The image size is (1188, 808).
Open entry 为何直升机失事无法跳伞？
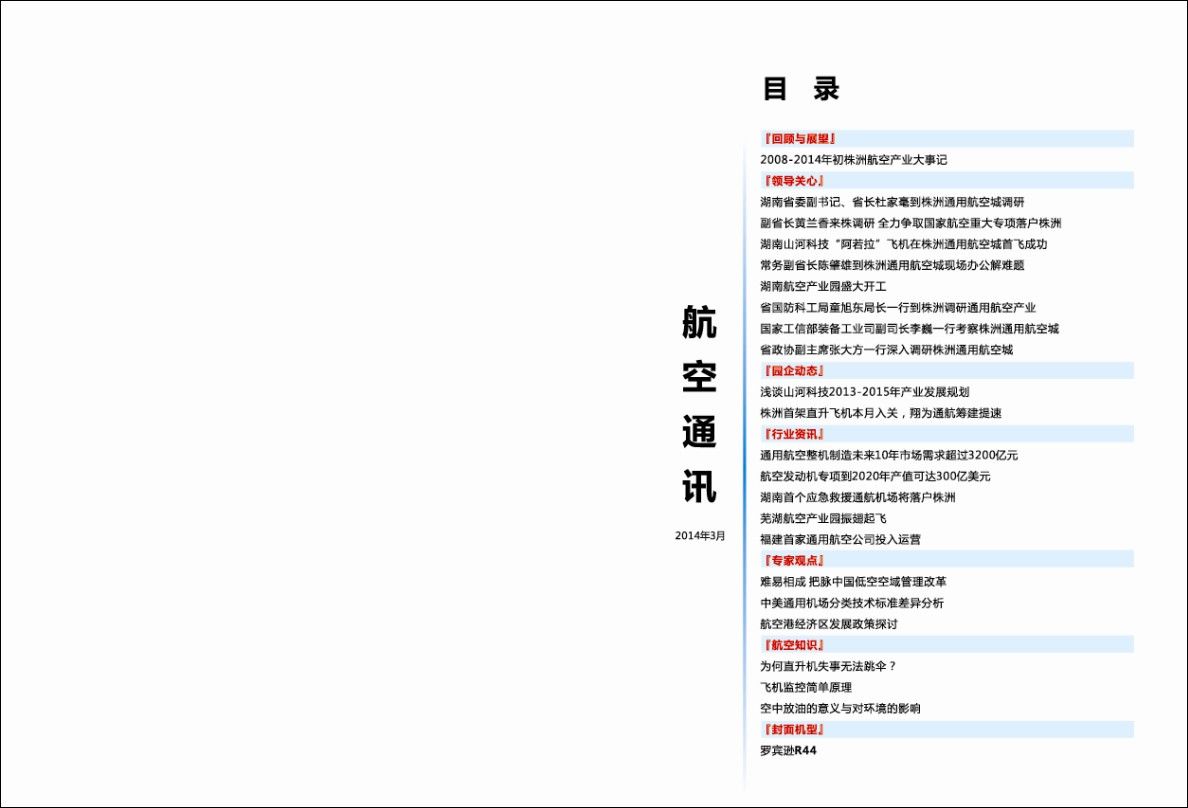click(829, 666)
